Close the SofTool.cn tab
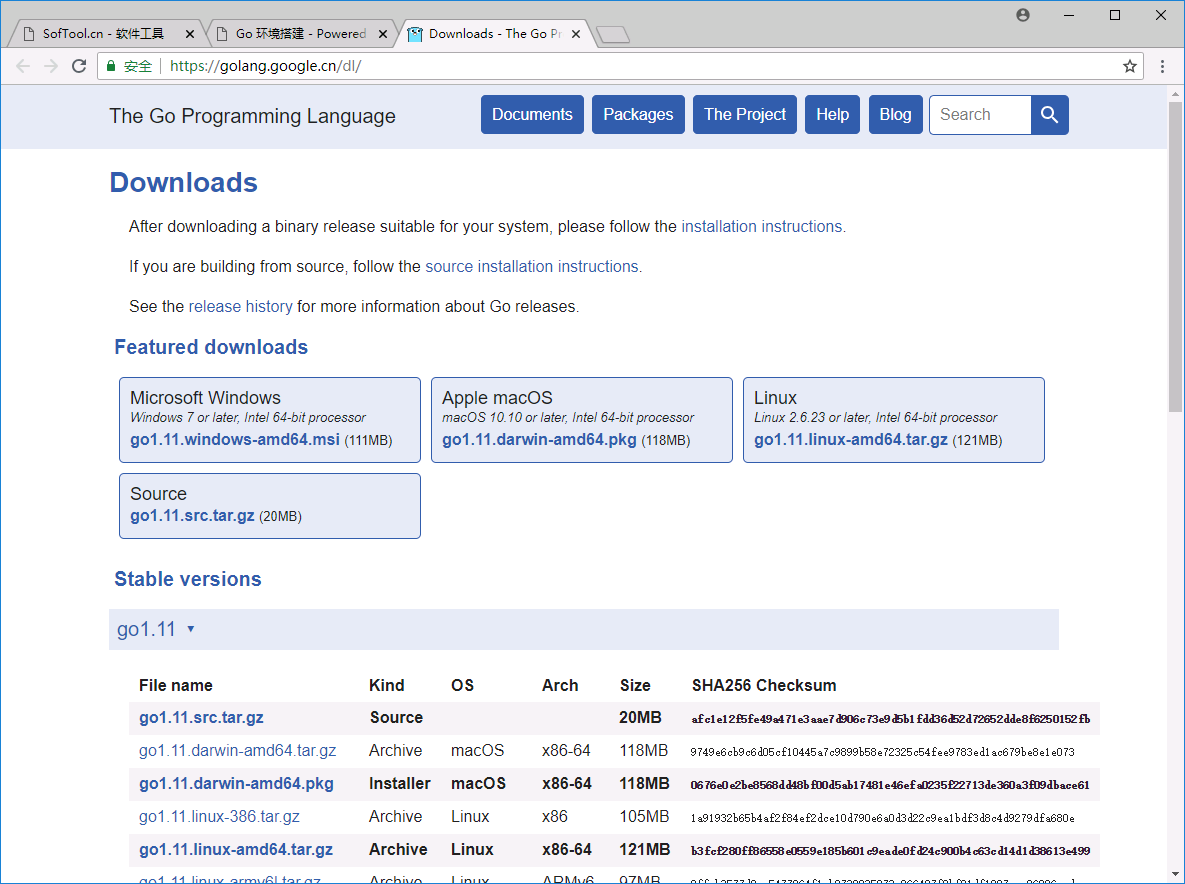This screenshot has width=1185, height=884. (190, 34)
